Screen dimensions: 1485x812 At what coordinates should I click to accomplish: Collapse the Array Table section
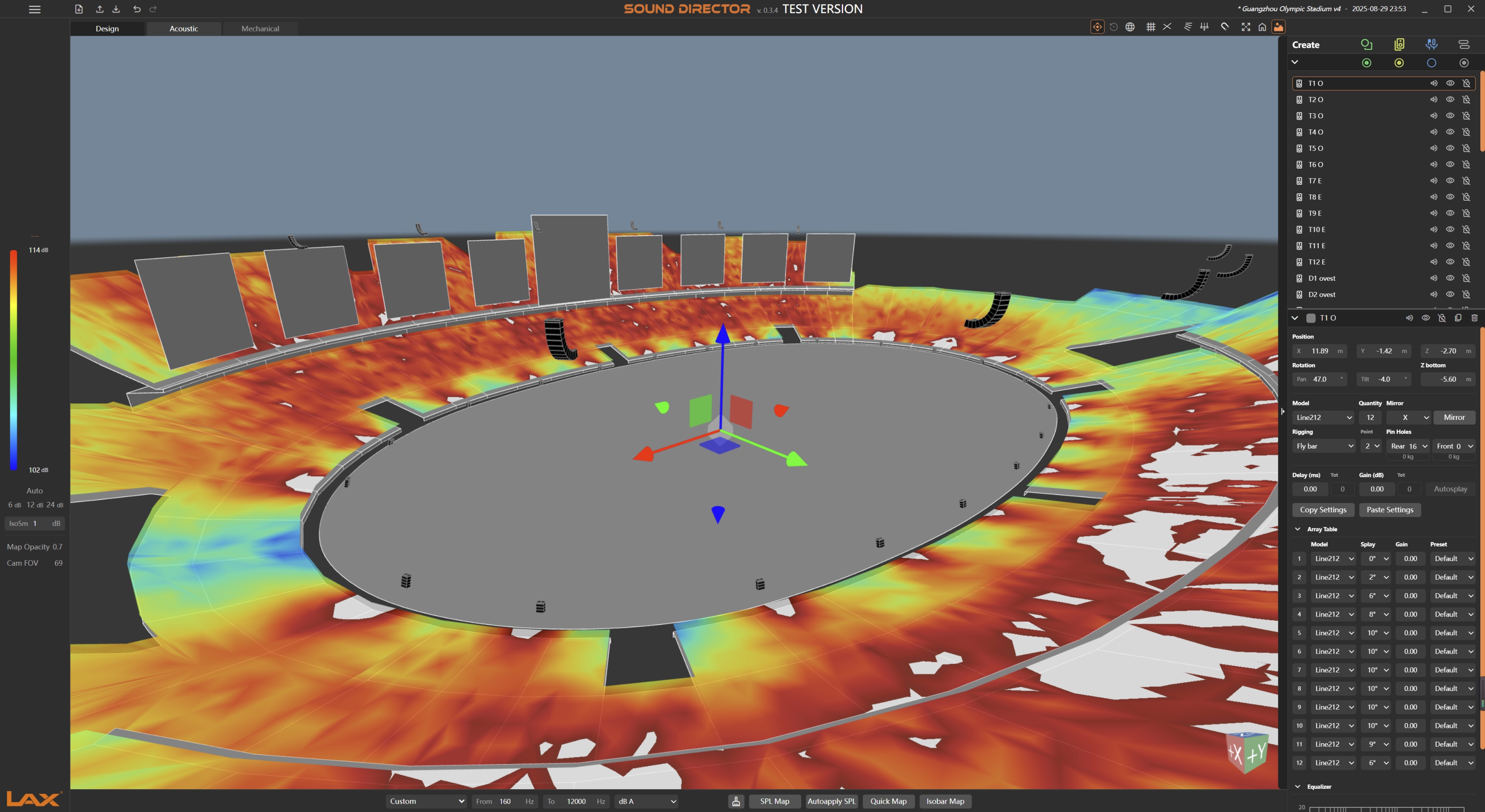click(x=1298, y=529)
